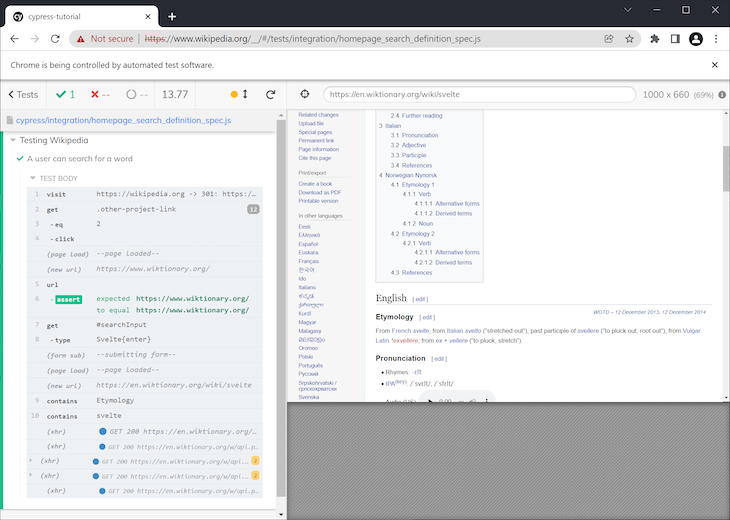This screenshot has height=520, width=730.
Task: Click the 12 elements badge
Action: 253,209
